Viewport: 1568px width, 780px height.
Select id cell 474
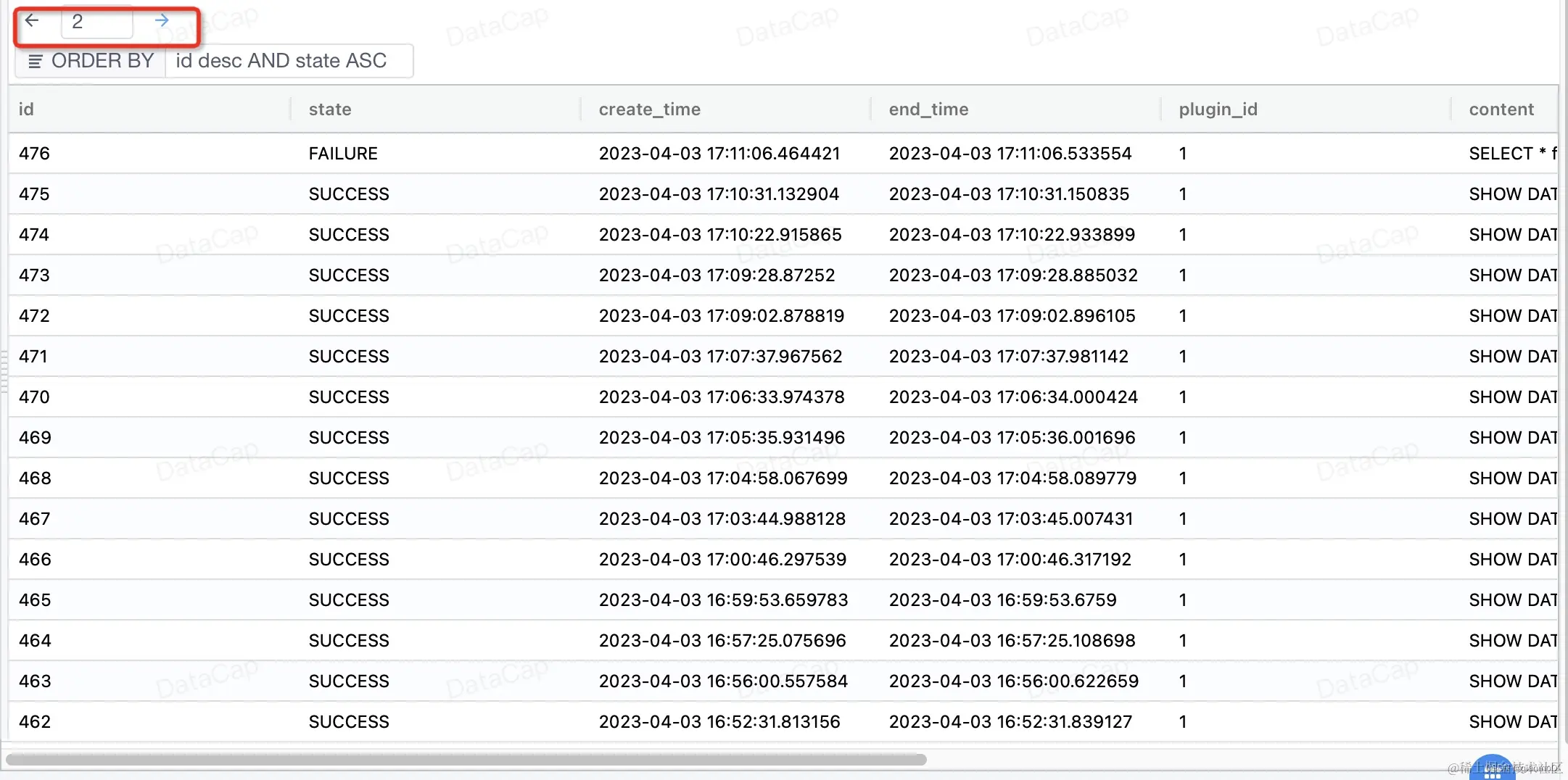pyautogui.click(x=35, y=235)
